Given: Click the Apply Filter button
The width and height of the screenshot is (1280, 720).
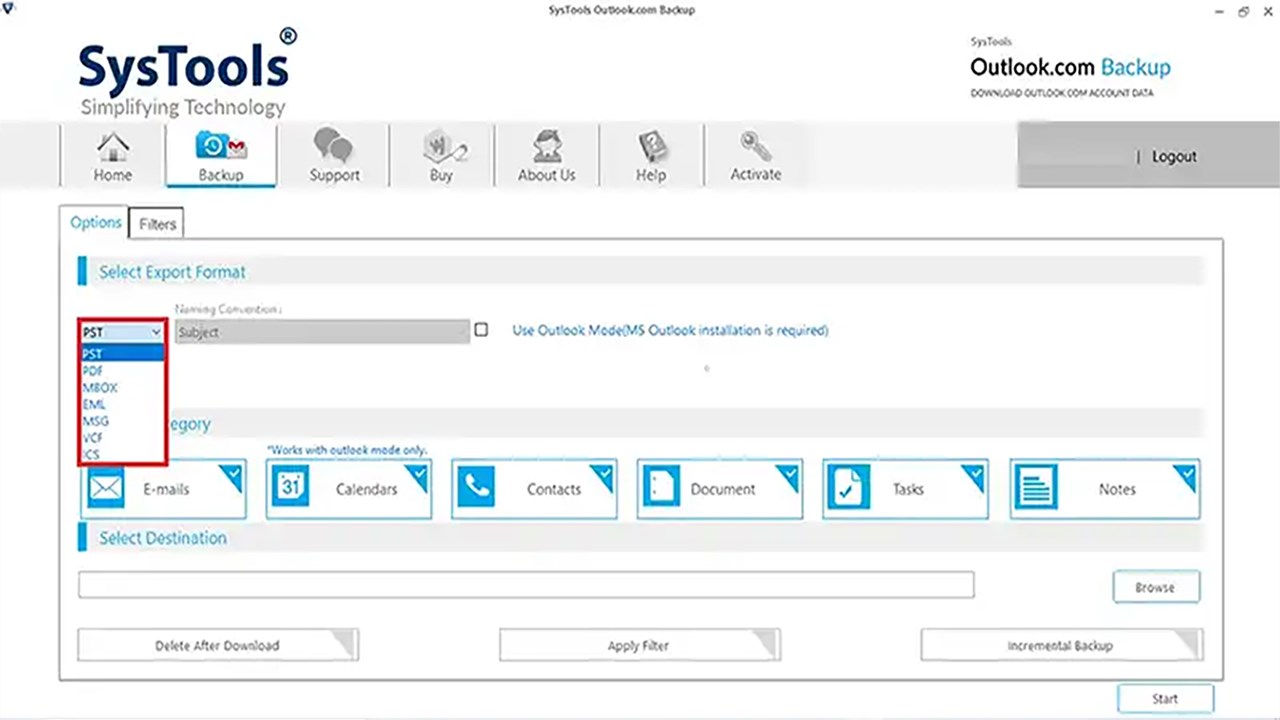Looking at the screenshot, I should (x=639, y=645).
